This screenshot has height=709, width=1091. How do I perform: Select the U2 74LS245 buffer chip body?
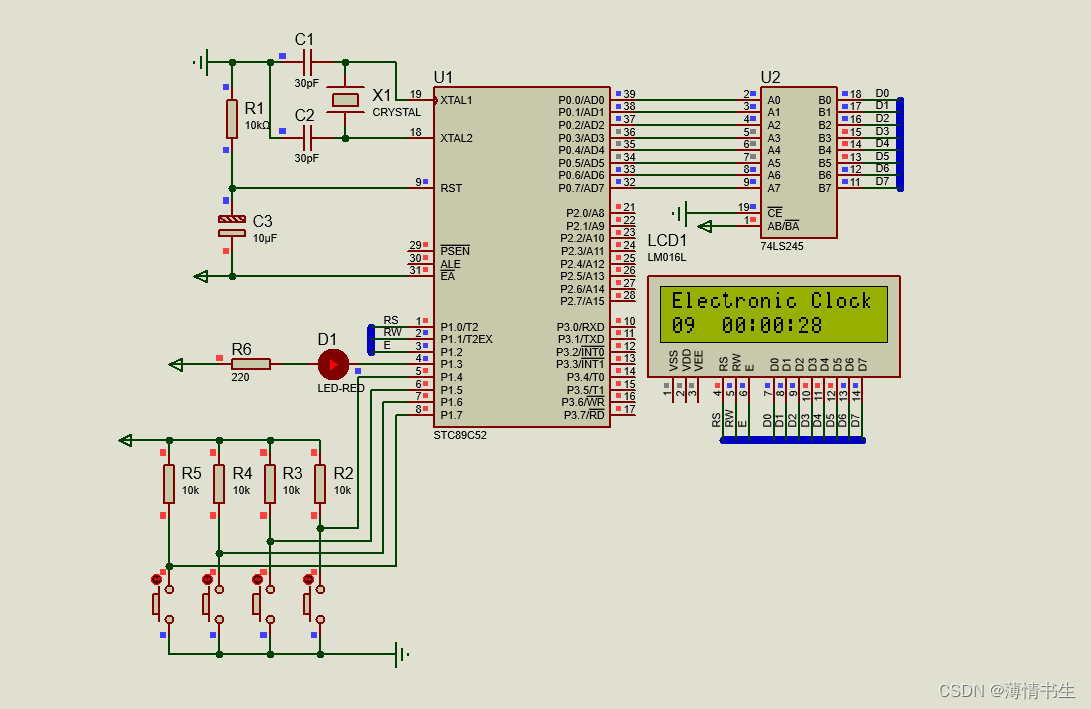coord(798,162)
